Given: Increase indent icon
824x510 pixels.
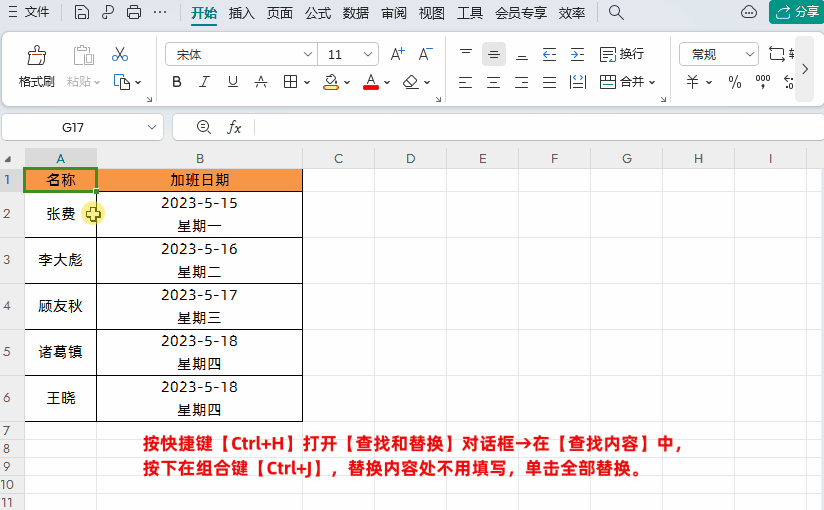Looking at the screenshot, I should click(577, 54).
